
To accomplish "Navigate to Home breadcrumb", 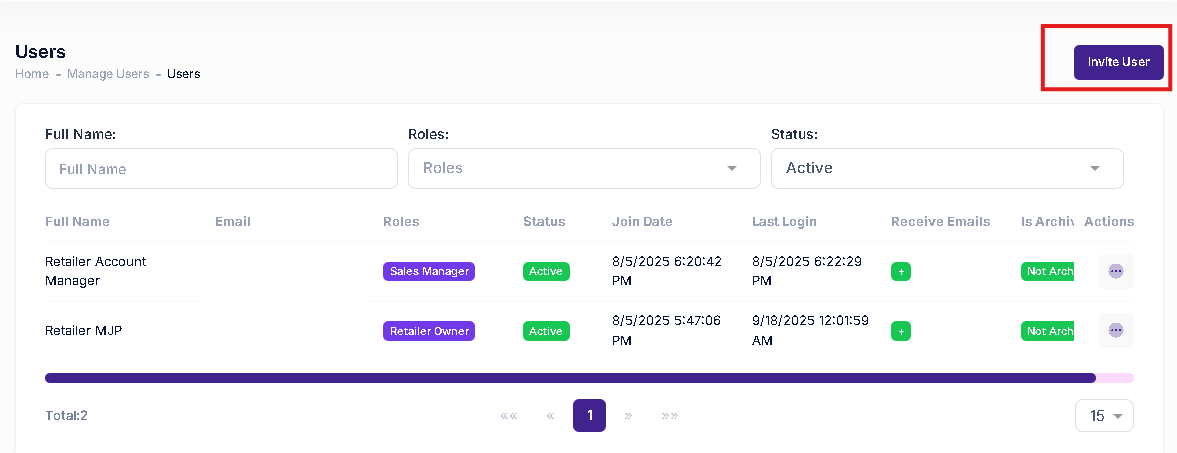I will tap(32, 74).
